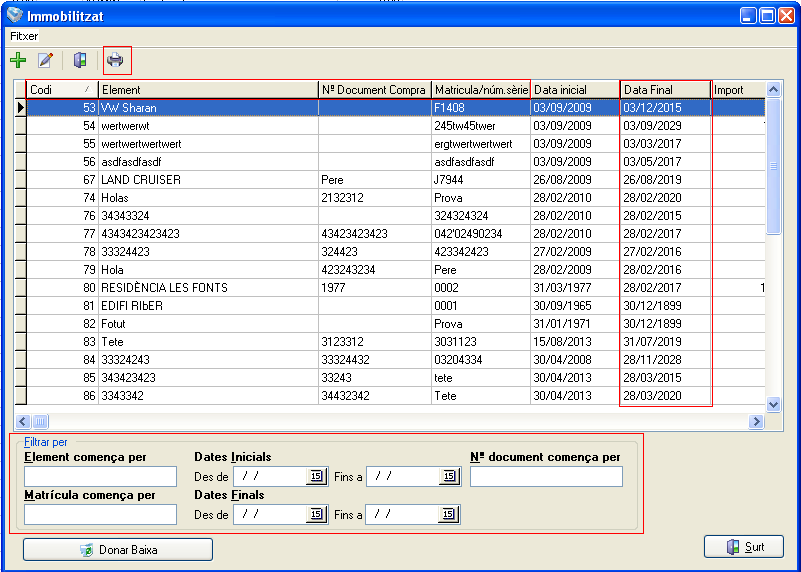Click initial date 15/08/2013
The height and width of the screenshot is (572, 801).
point(575,342)
